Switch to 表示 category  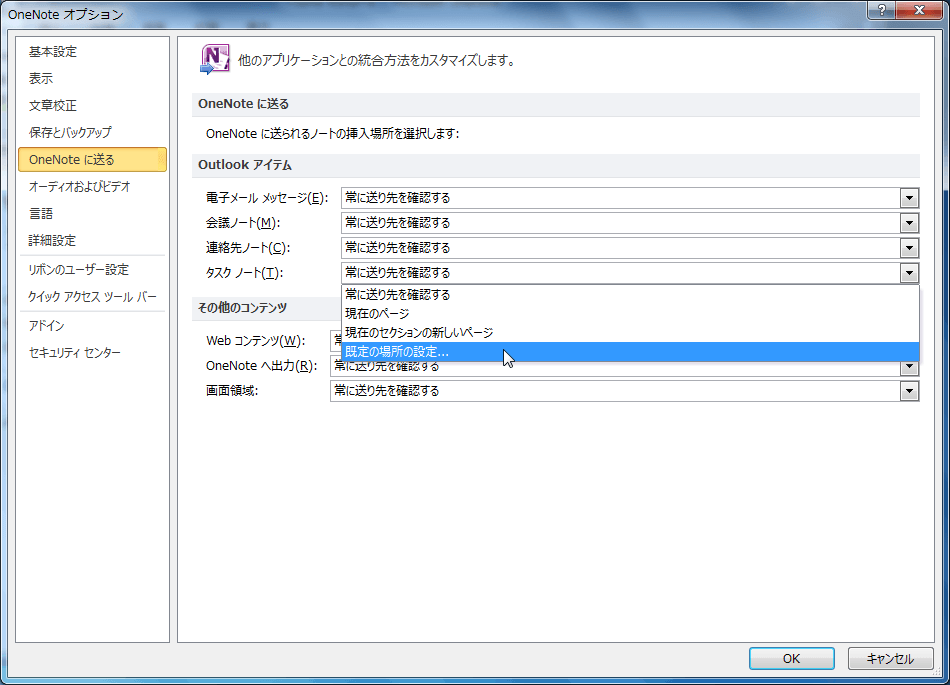(92, 78)
